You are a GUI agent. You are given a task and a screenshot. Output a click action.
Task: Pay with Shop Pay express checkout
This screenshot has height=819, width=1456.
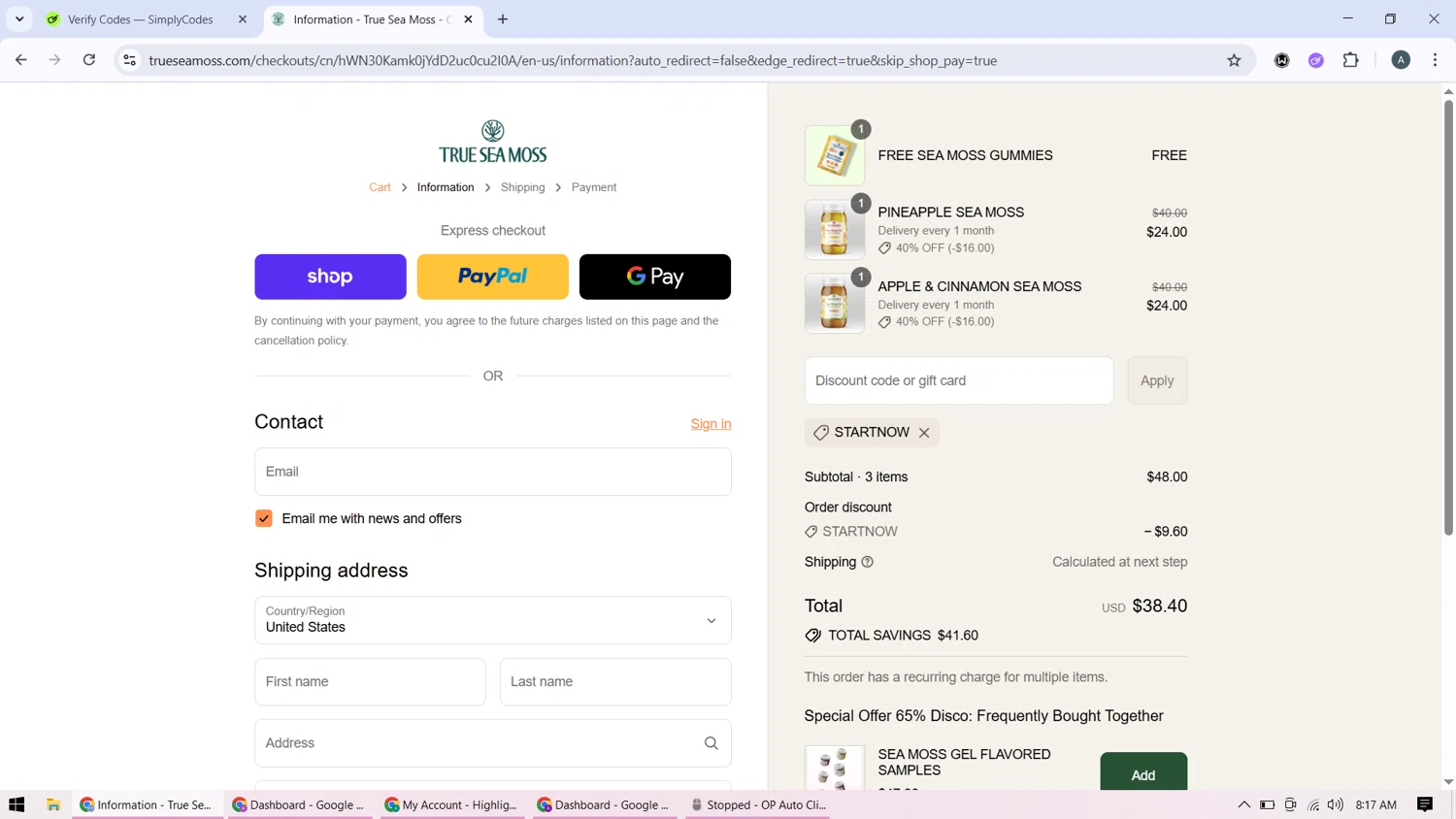[x=330, y=277]
